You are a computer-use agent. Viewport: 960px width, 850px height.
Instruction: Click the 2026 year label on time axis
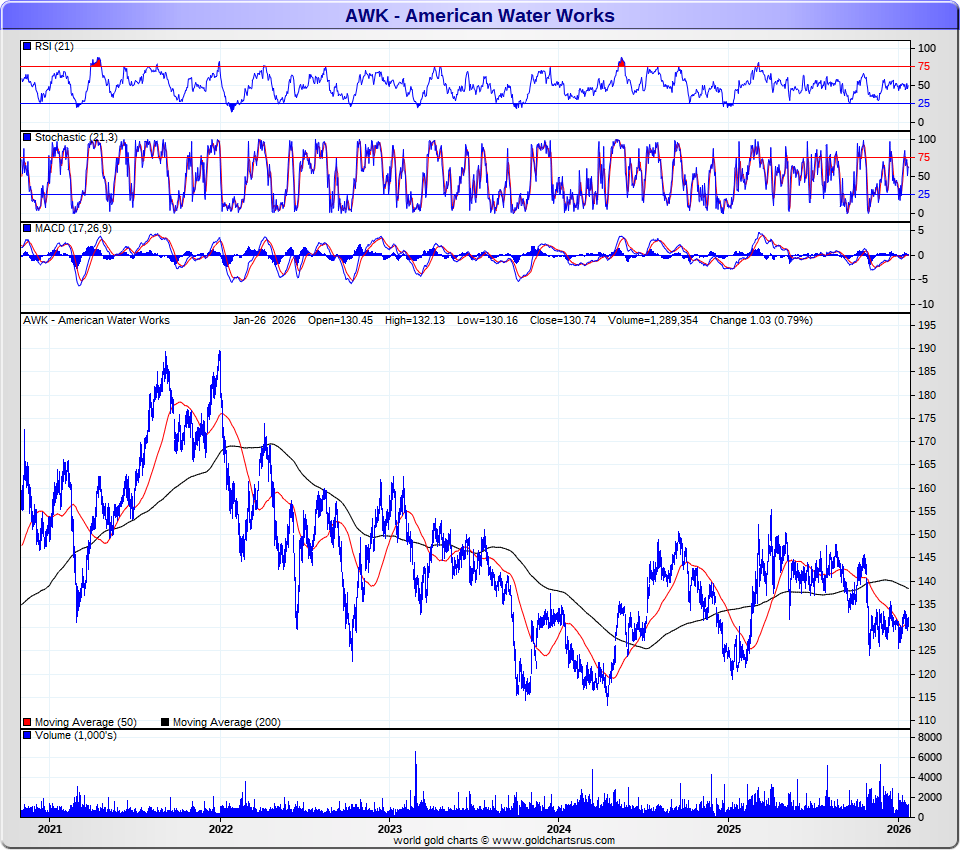click(898, 829)
